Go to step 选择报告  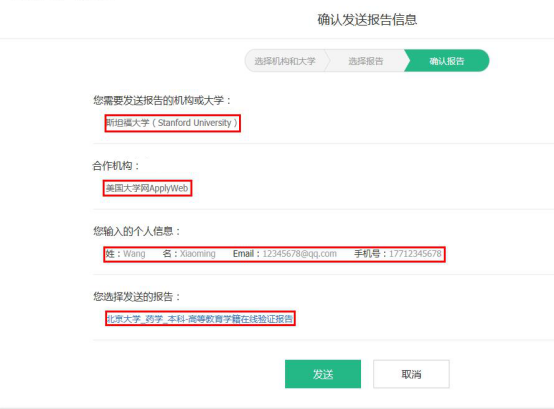coord(366,61)
